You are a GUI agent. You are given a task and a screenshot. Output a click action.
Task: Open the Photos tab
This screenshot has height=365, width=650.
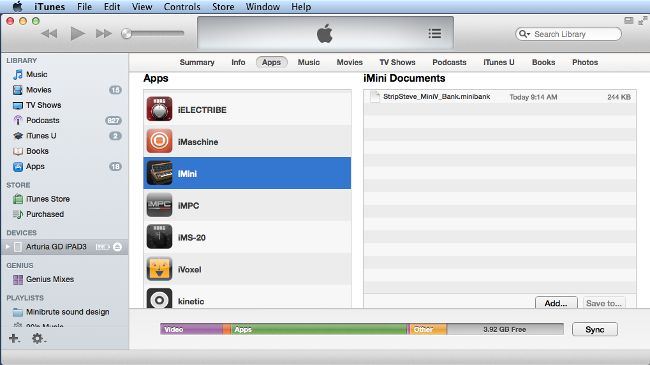[585, 62]
